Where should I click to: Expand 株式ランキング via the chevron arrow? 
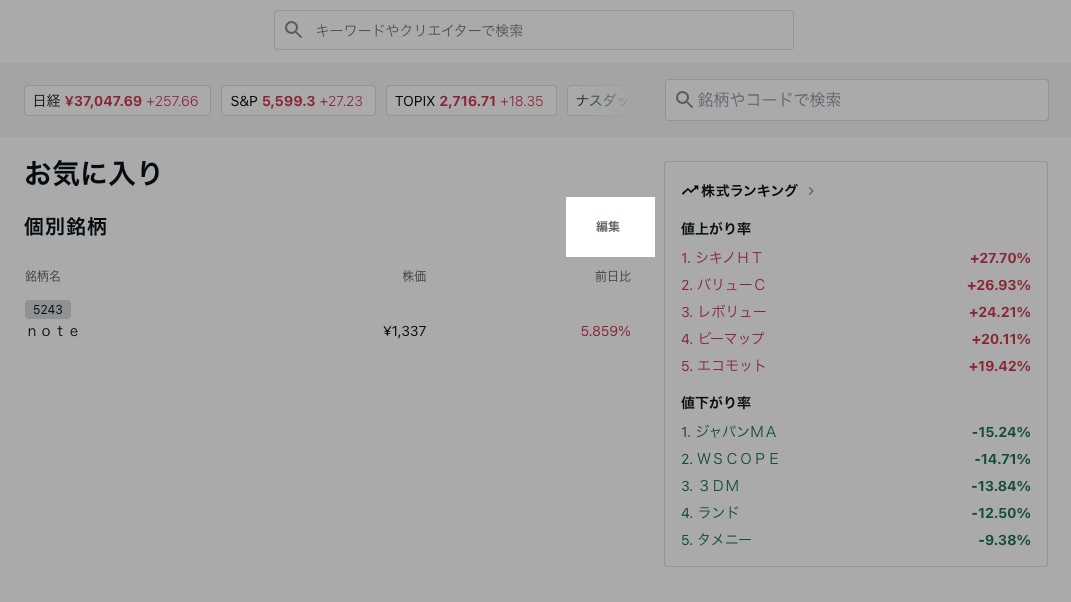pyautogui.click(x=811, y=191)
